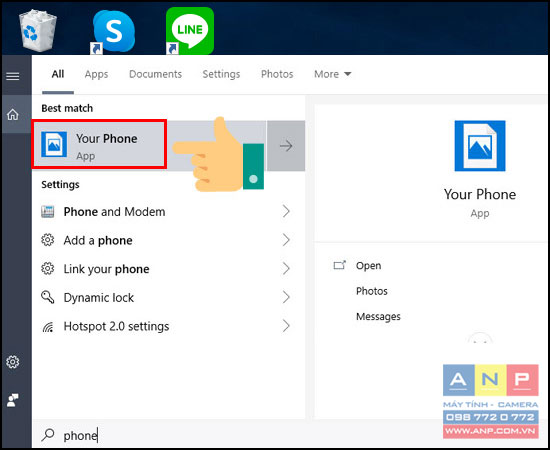This screenshot has height=450, width=550.
Task: Click Your Phone title in preview pane
Action: pyautogui.click(x=479, y=194)
